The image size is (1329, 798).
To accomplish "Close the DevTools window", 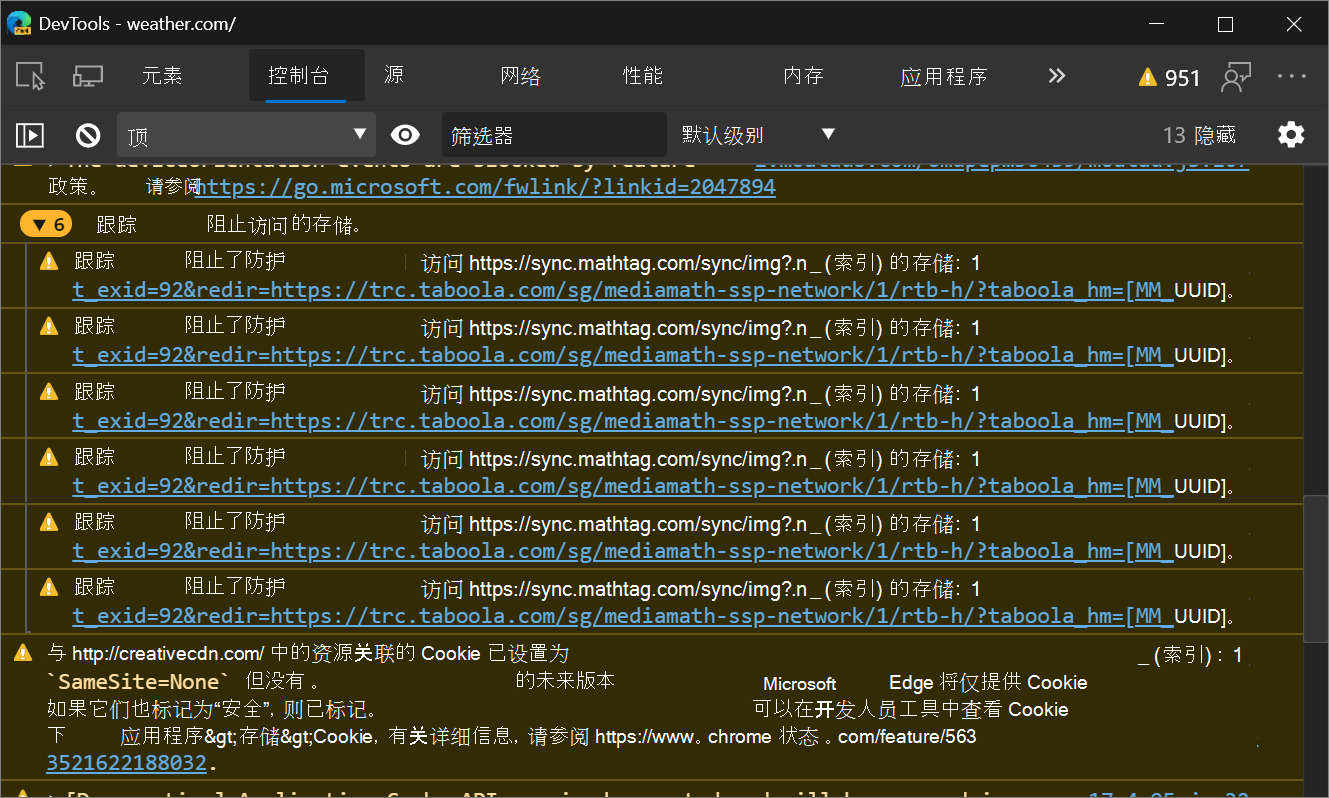I will point(1293,25).
